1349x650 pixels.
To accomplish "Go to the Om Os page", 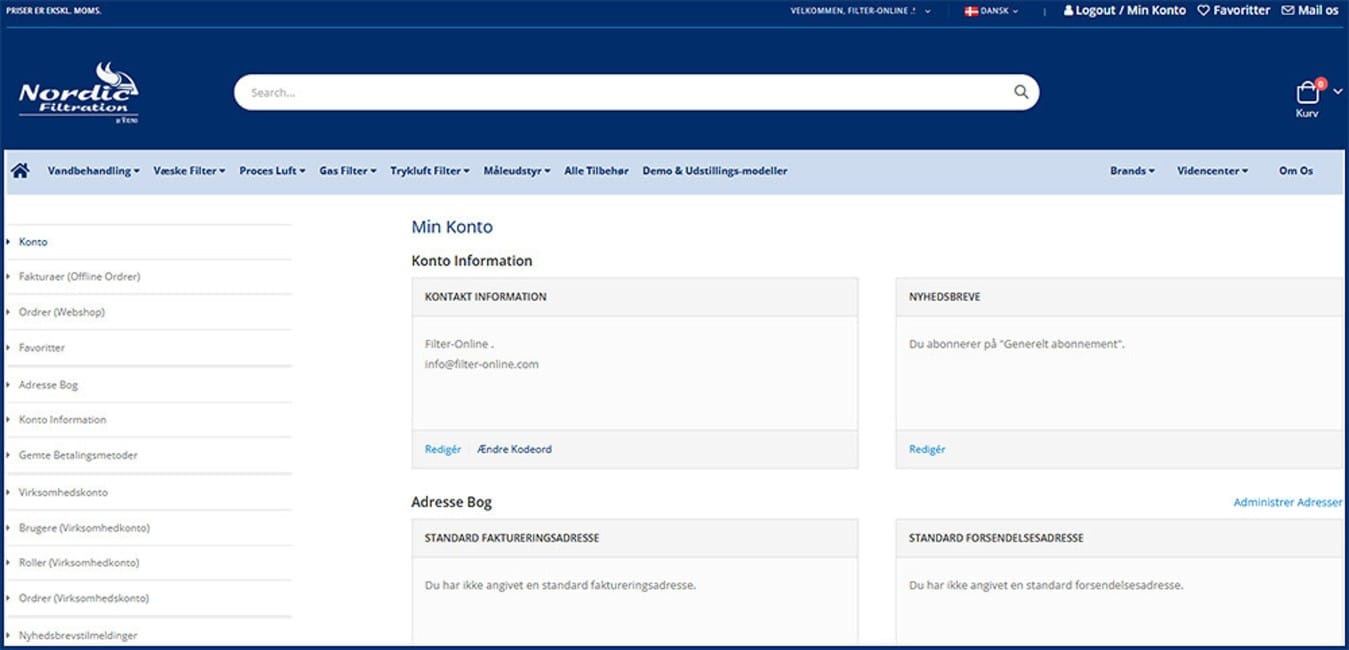I will click(x=1296, y=171).
